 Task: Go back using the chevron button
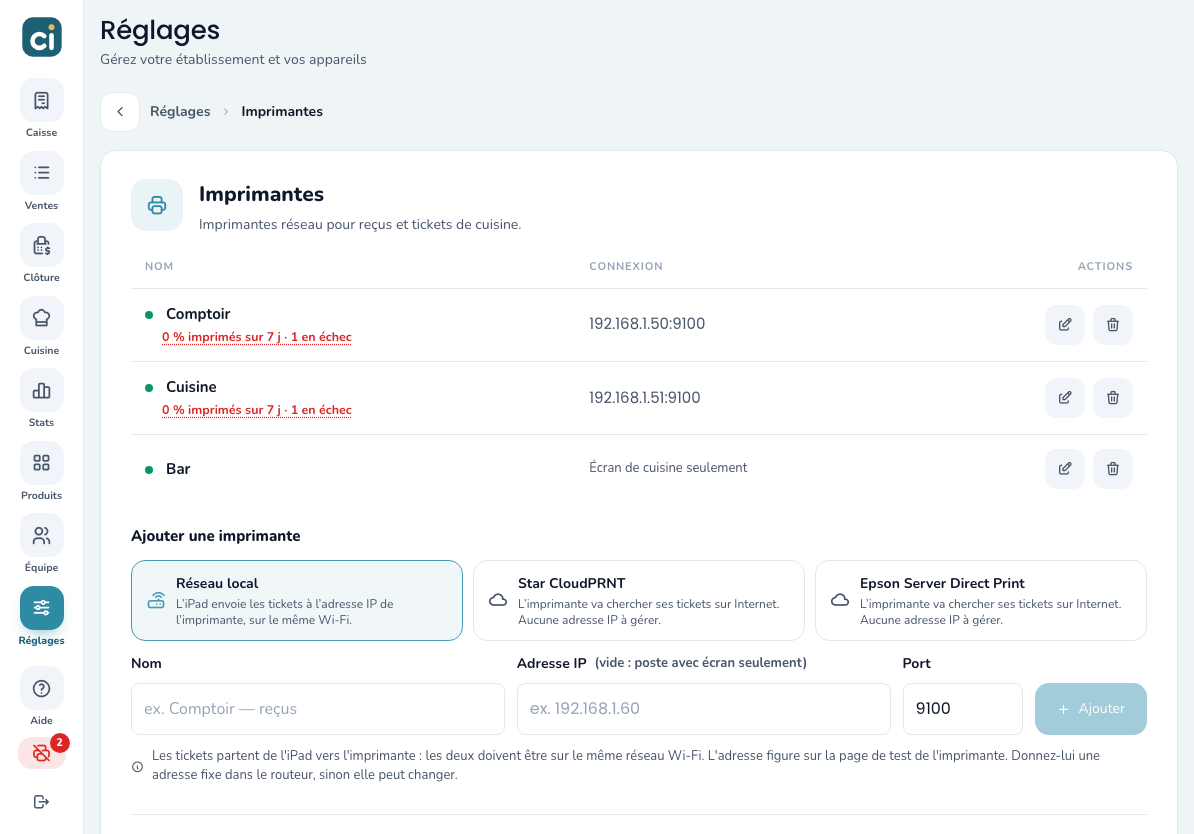pos(120,112)
